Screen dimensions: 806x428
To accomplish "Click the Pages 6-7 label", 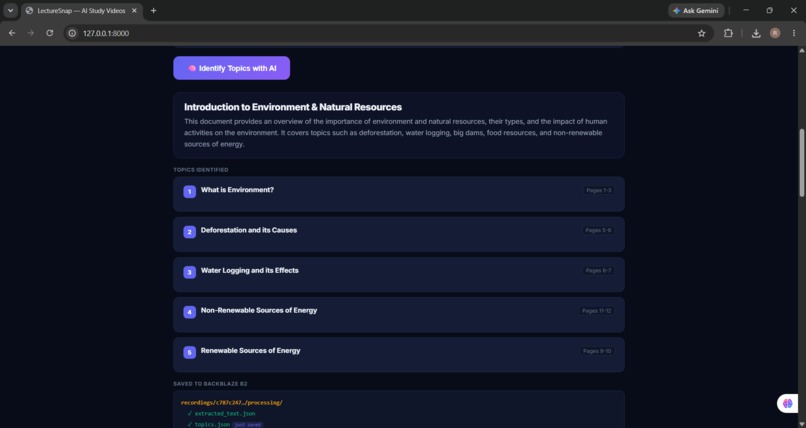I will pos(598,270).
